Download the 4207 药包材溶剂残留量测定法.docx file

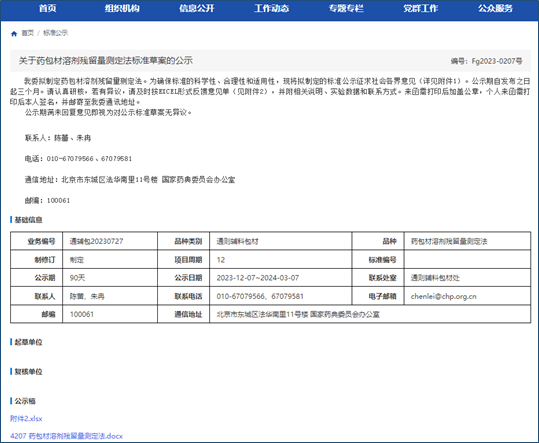66,436
